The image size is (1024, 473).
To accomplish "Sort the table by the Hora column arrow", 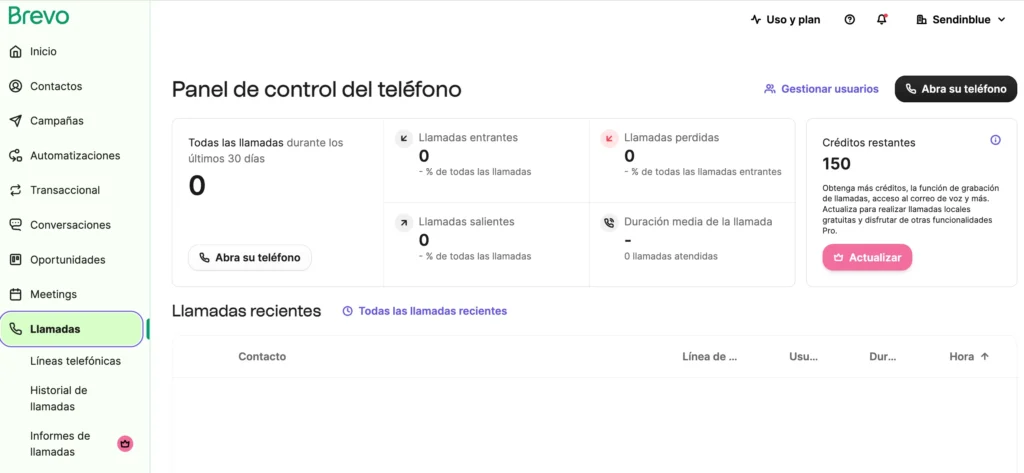I will pos(985,357).
